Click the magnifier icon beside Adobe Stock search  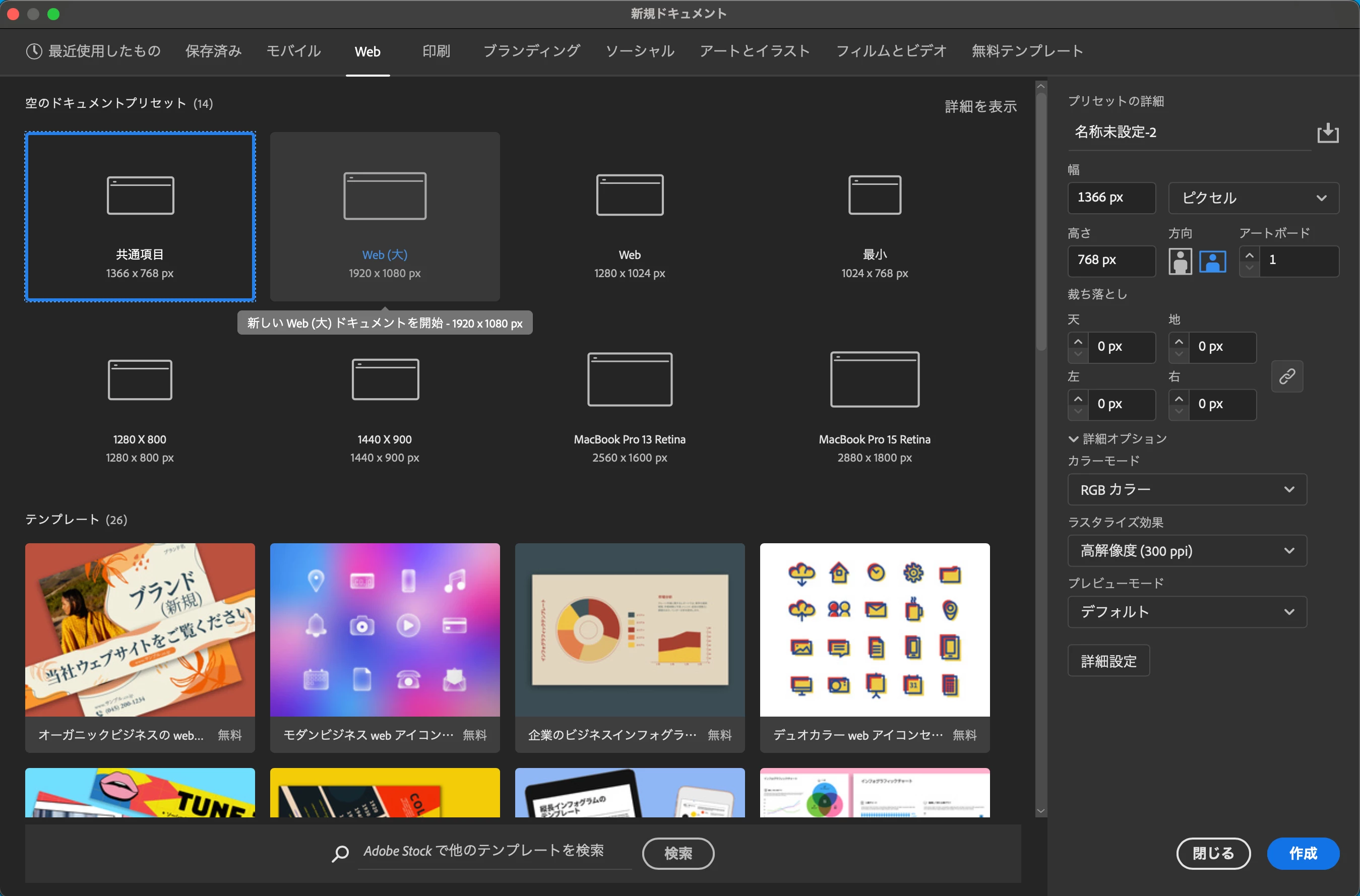tap(340, 853)
